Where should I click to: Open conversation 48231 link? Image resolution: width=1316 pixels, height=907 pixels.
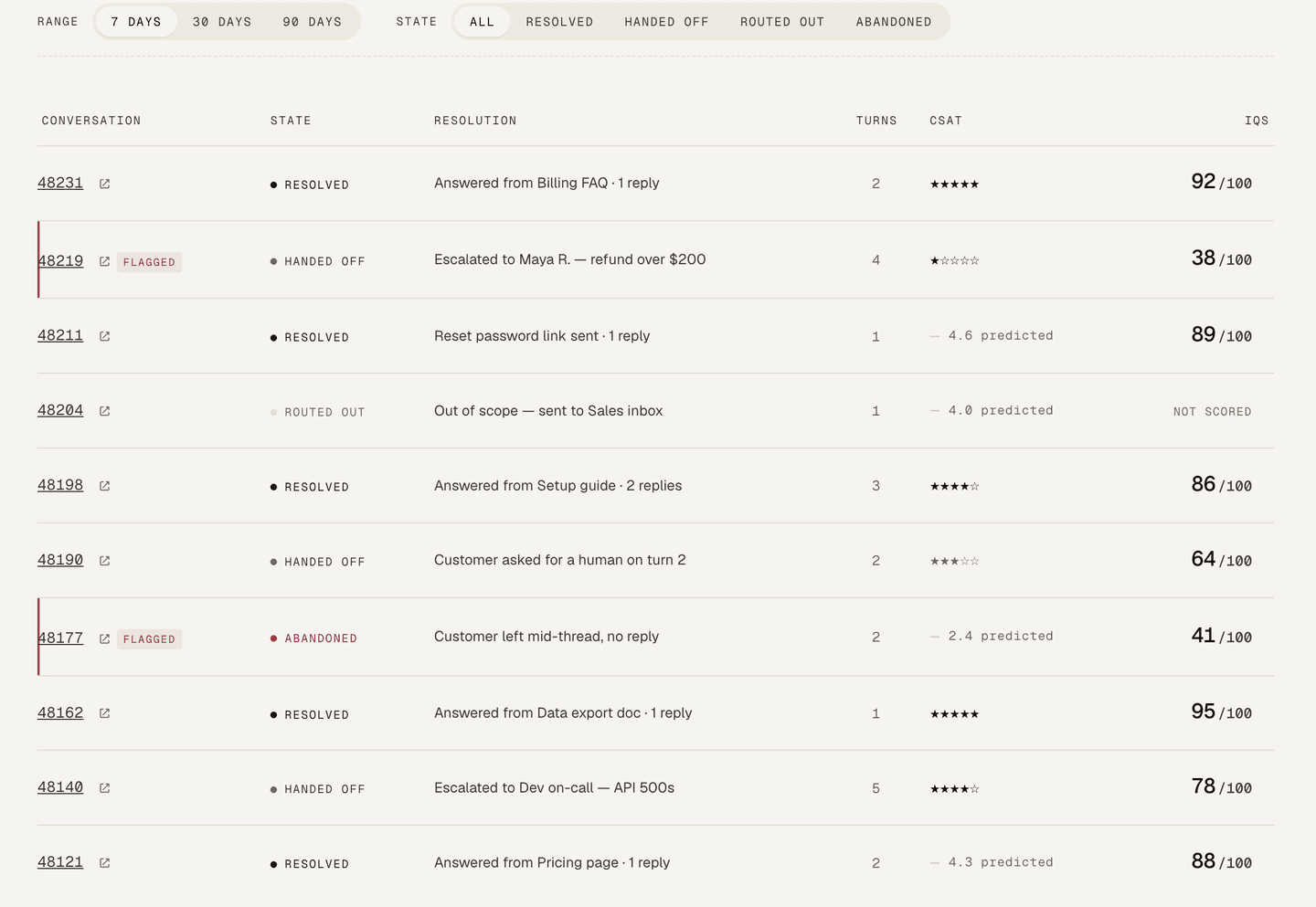(x=60, y=183)
